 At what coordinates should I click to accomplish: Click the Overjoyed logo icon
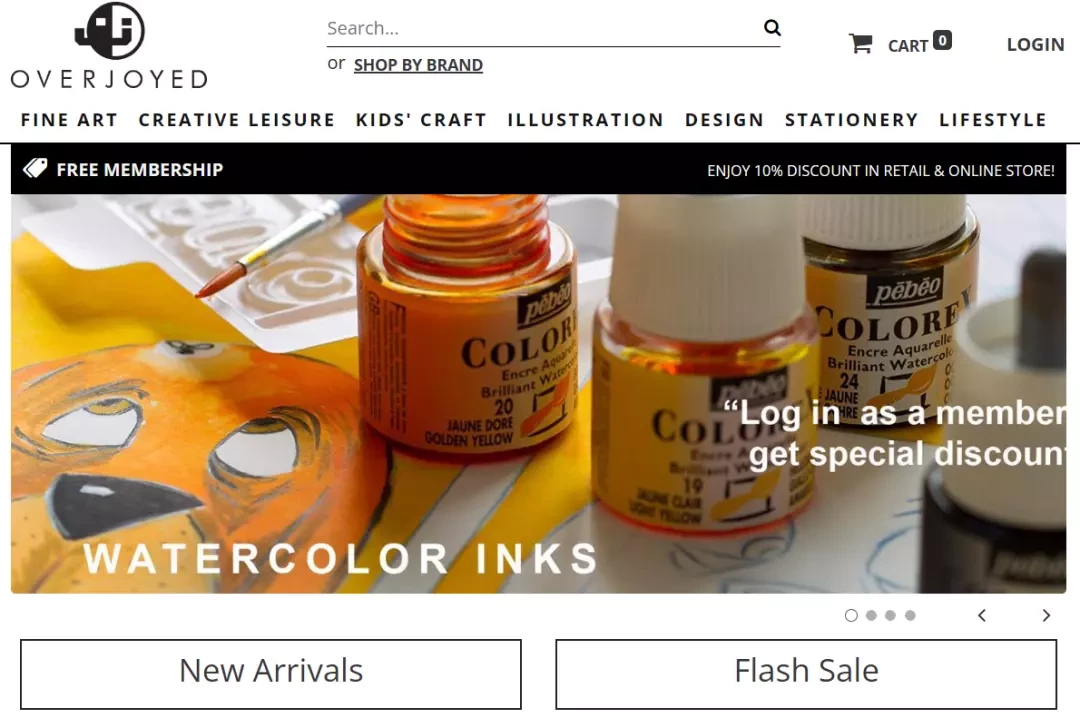(x=110, y=30)
